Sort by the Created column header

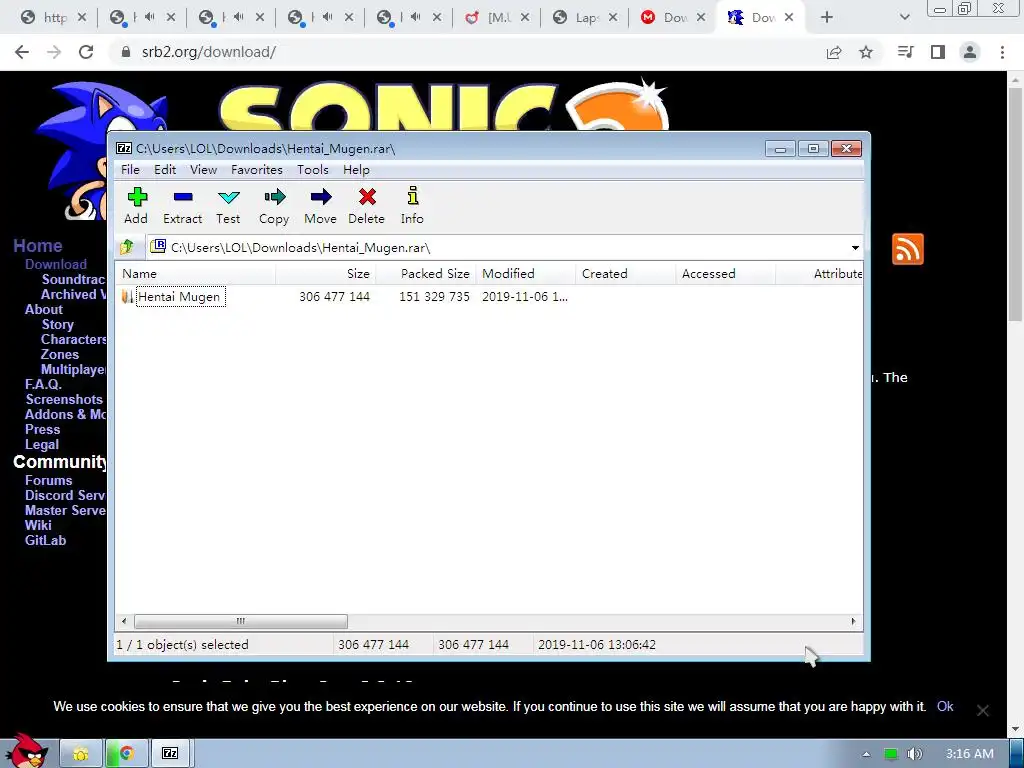point(626,274)
